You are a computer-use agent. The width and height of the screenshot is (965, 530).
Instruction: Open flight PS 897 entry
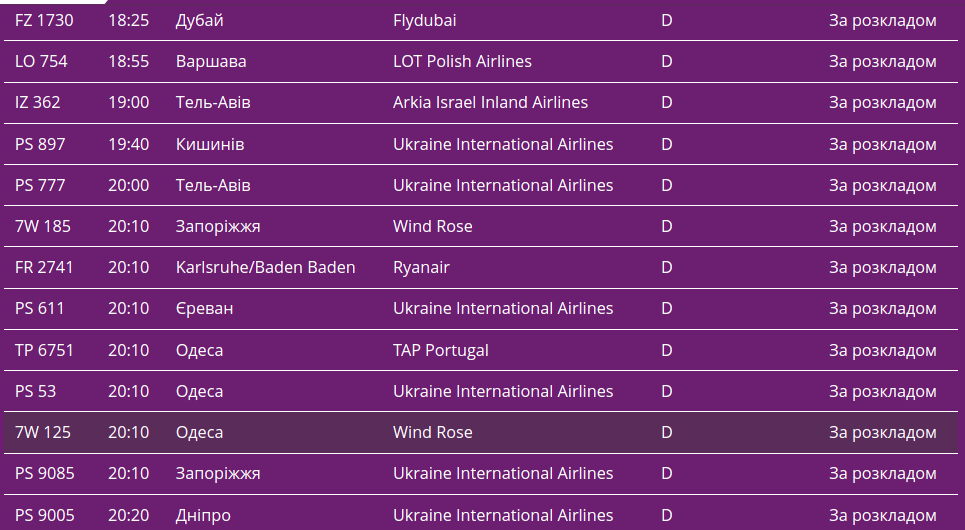click(x=40, y=144)
